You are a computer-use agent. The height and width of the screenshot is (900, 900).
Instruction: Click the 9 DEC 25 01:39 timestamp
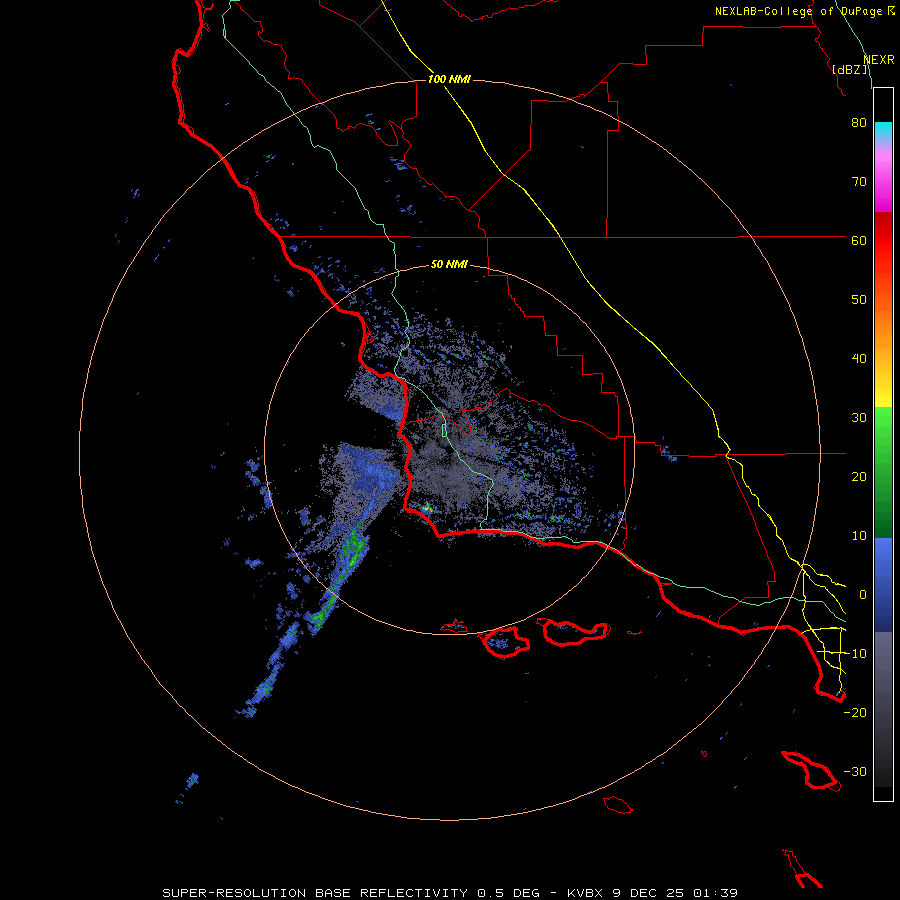pyautogui.click(x=677, y=893)
